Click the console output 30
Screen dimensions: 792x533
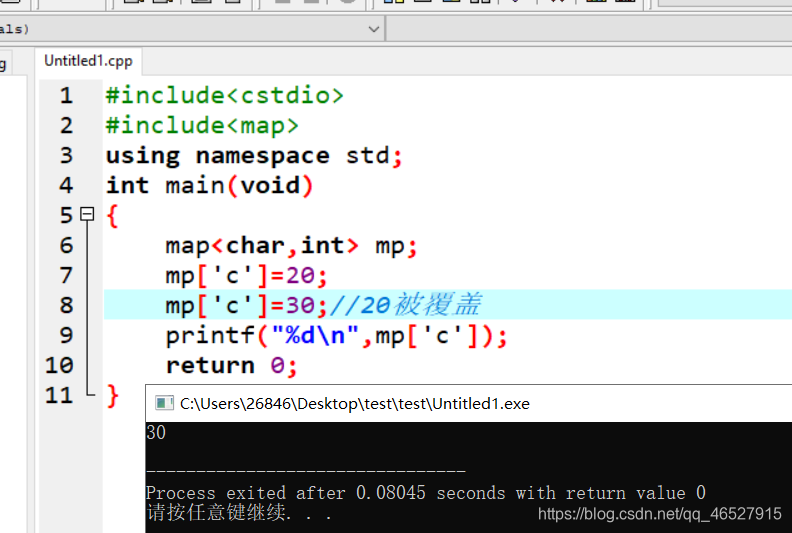pyautogui.click(x=156, y=432)
